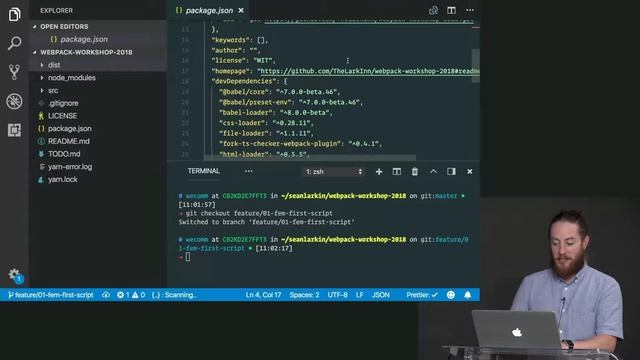Change end of line LF
This screenshot has width=640, height=360.
[360, 295]
